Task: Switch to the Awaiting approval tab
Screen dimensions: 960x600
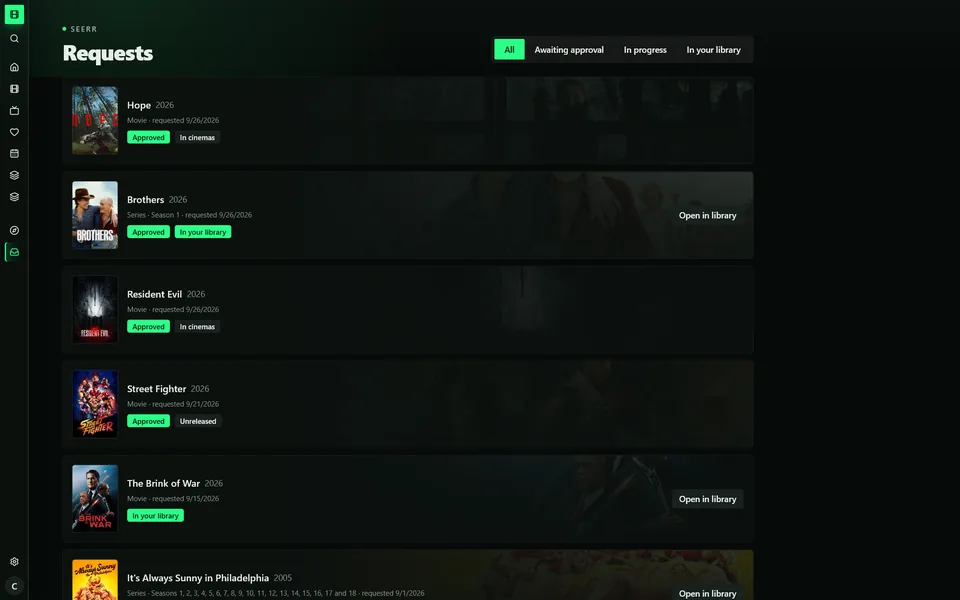Action: tap(569, 50)
